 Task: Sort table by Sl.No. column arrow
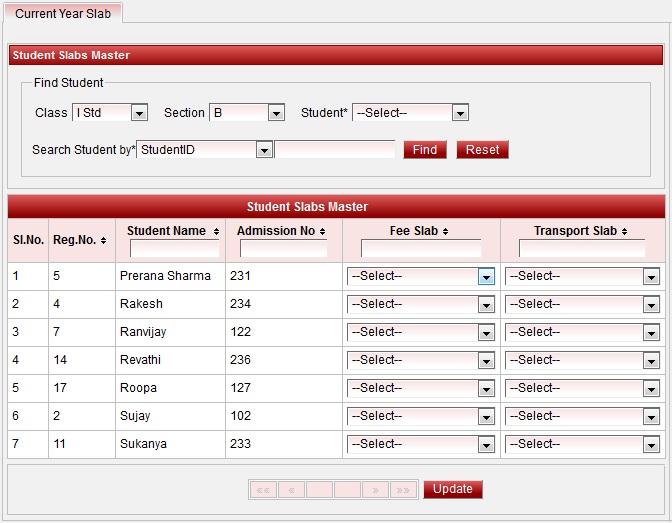pyautogui.click(x=28, y=240)
